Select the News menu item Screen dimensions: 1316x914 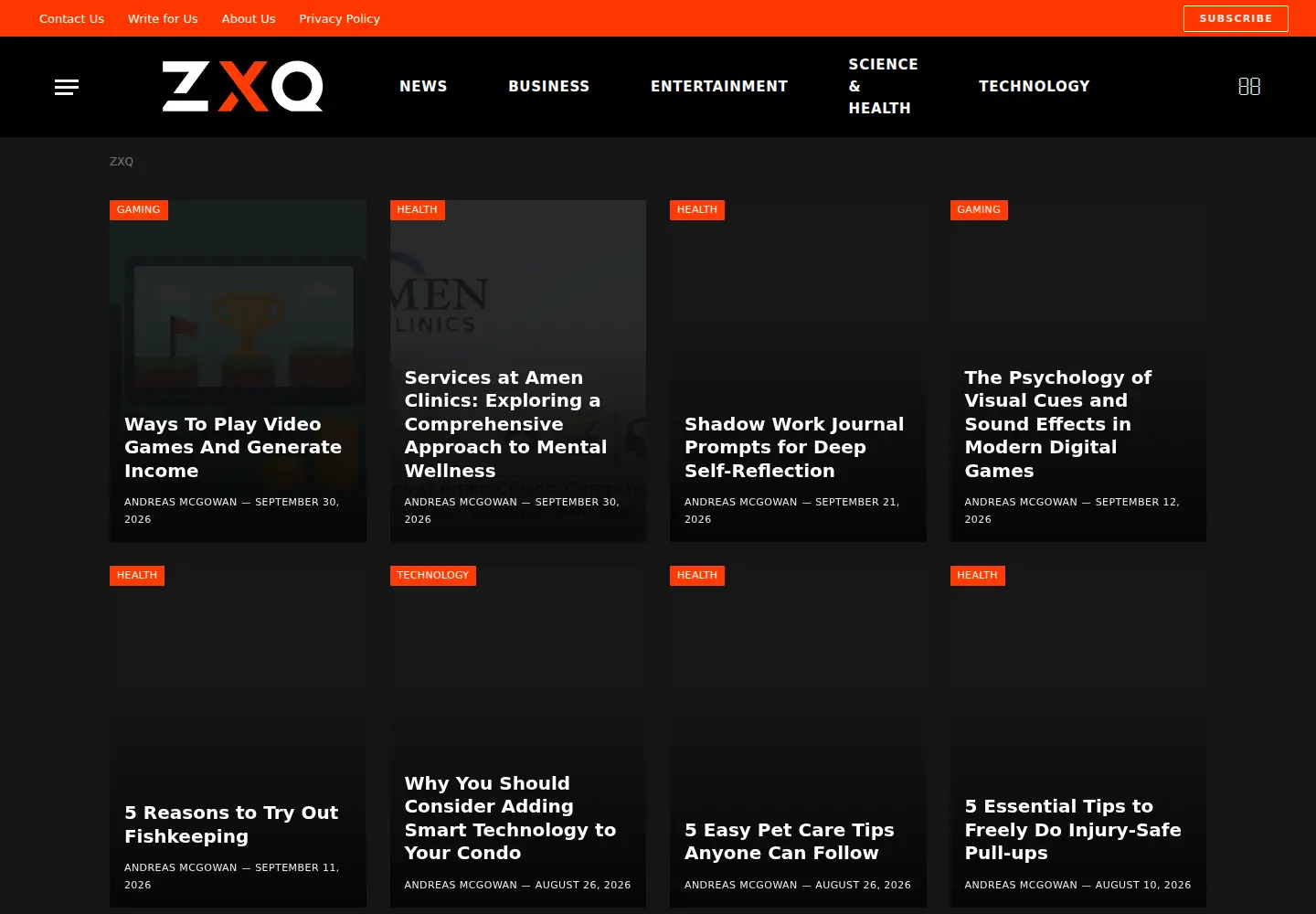pos(423,86)
